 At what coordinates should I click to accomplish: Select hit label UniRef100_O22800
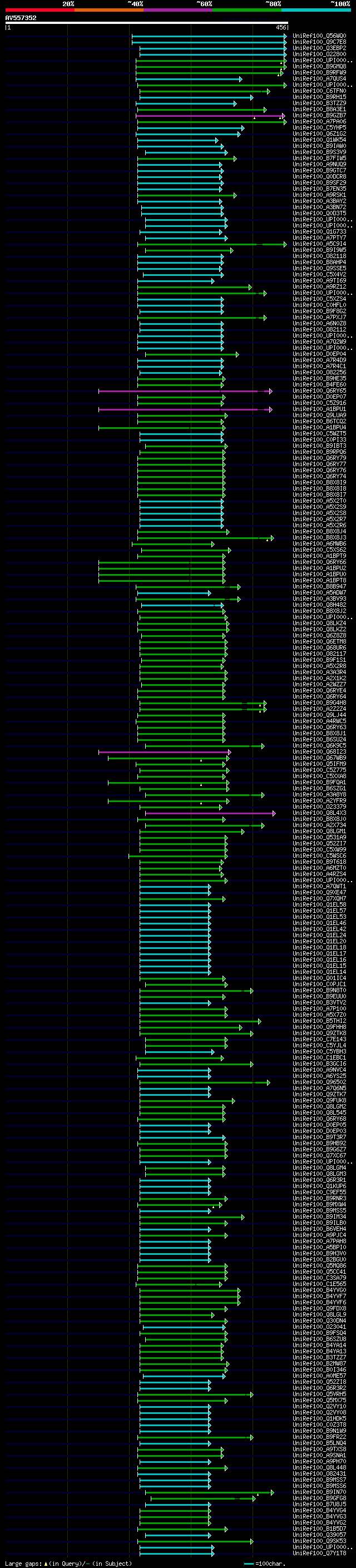point(319,54)
